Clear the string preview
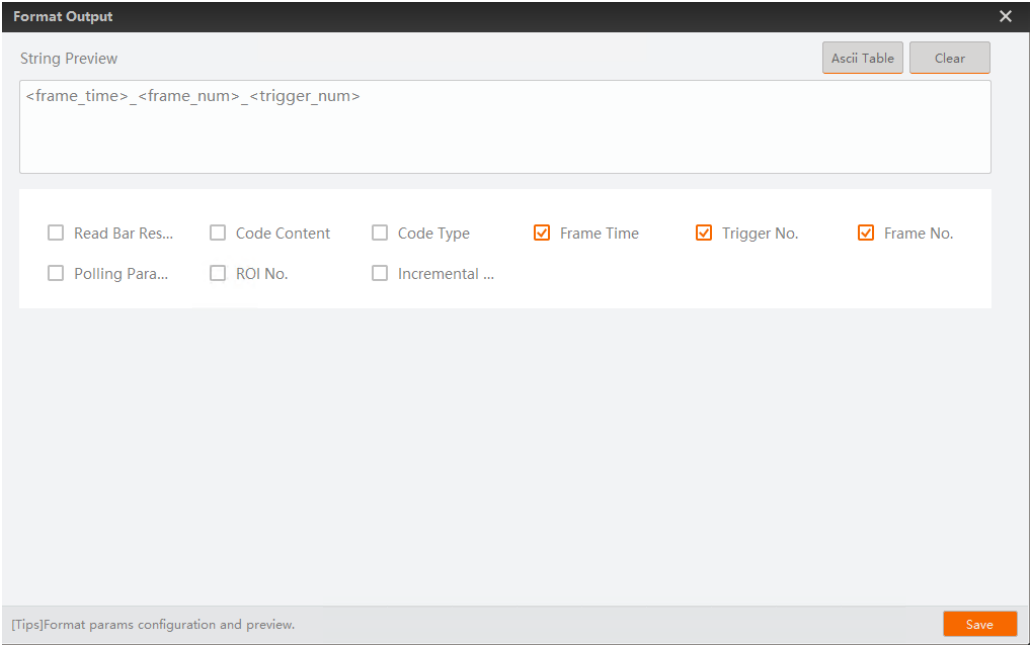The image size is (1030, 645). tap(950, 58)
